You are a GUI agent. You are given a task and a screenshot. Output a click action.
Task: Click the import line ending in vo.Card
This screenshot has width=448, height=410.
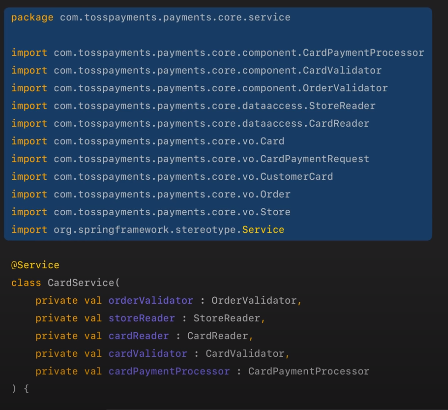148,141
